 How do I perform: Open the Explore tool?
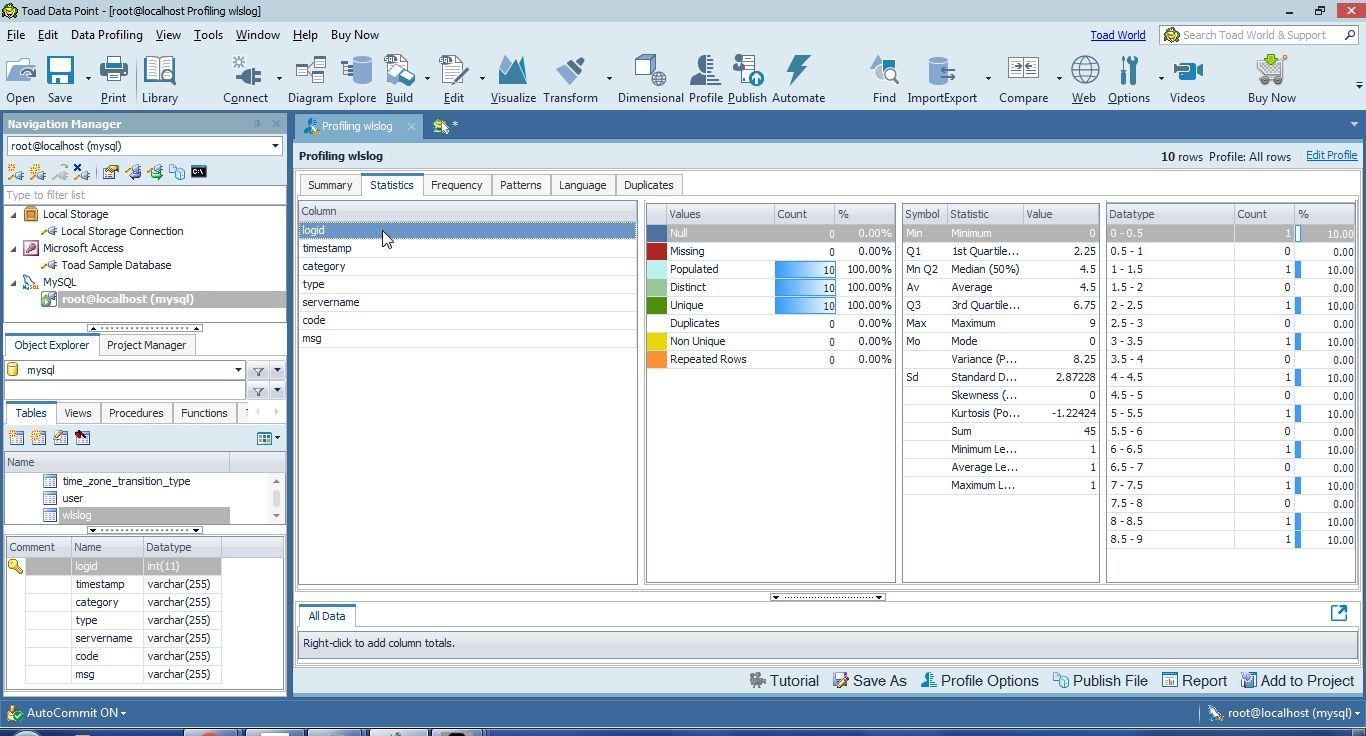[356, 79]
